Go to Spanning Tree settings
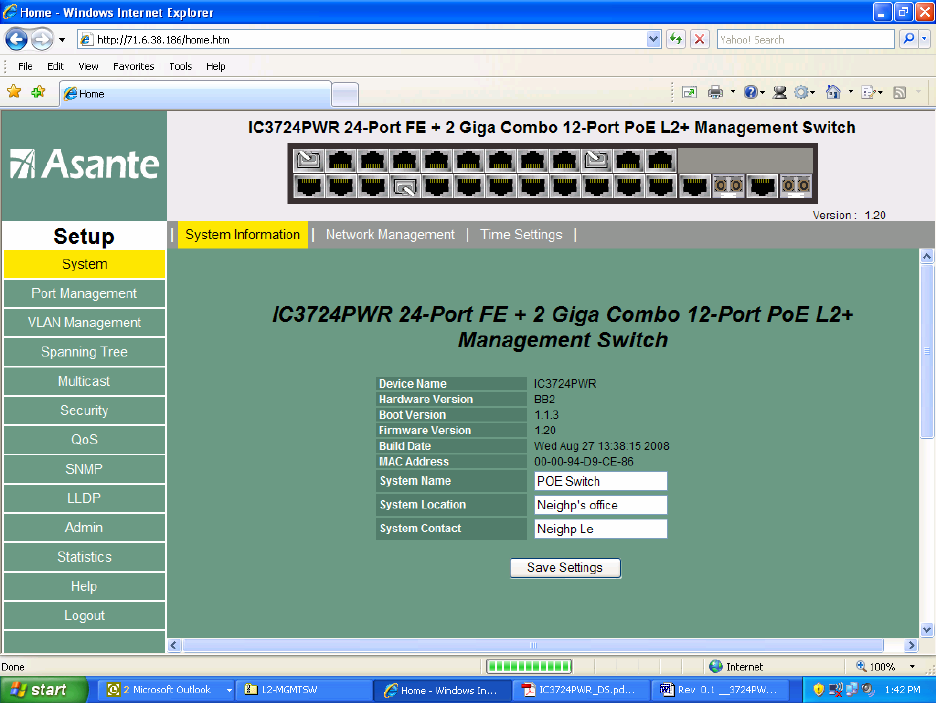This screenshot has width=936, height=703. tap(84, 352)
